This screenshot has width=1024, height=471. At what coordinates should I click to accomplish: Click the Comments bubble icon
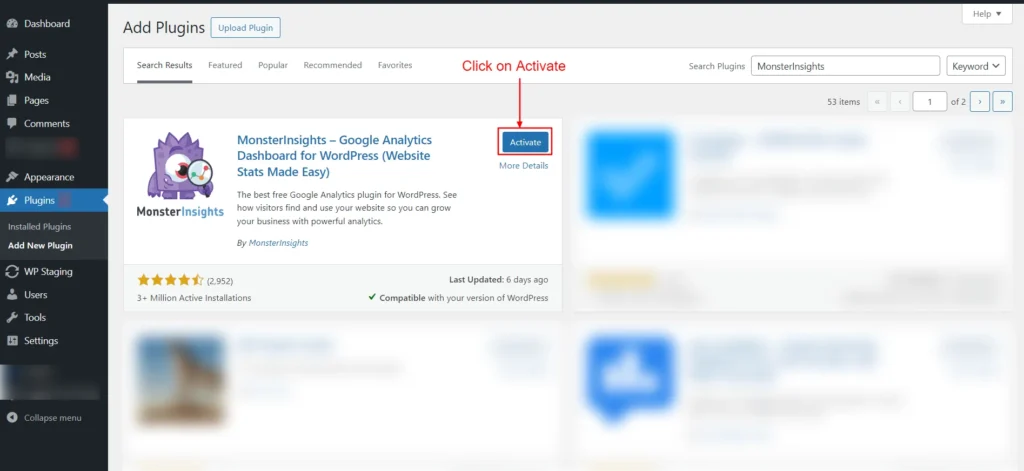point(12,123)
